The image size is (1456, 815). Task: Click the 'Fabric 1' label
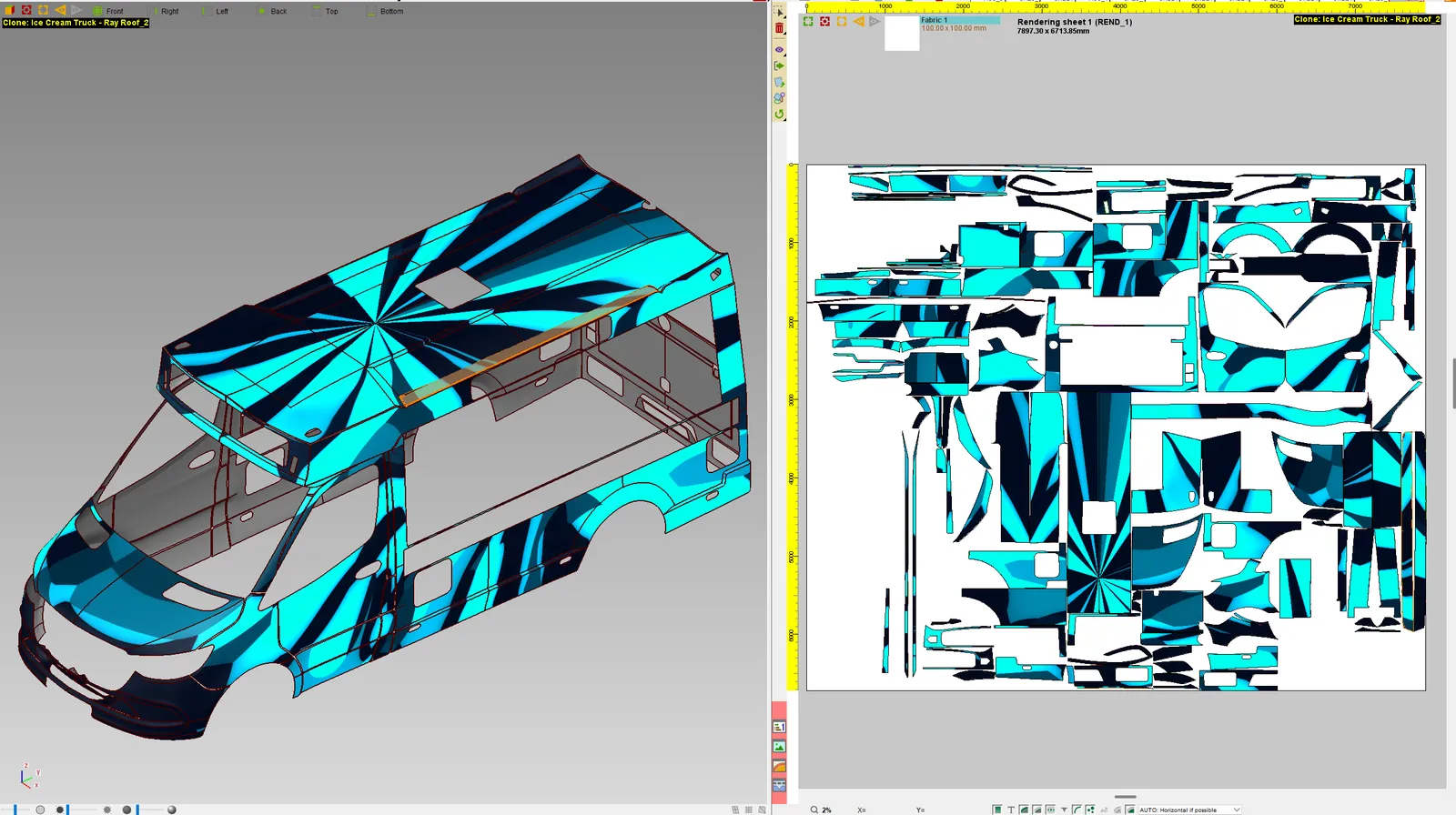(x=934, y=20)
